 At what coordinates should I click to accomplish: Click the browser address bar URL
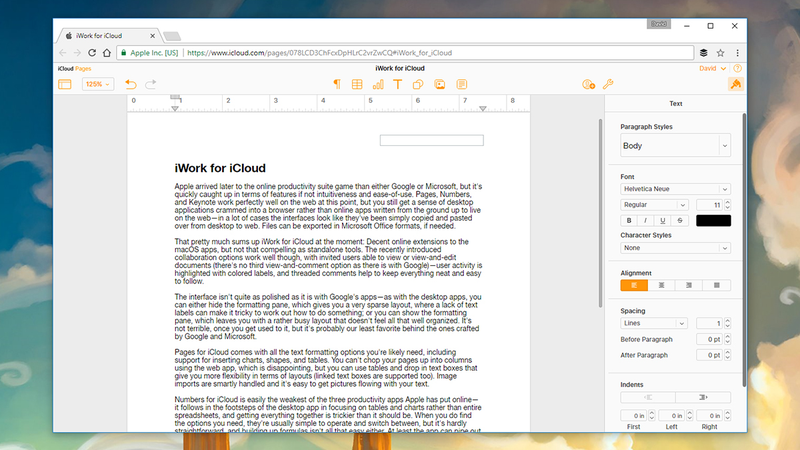pyautogui.click(x=319, y=53)
